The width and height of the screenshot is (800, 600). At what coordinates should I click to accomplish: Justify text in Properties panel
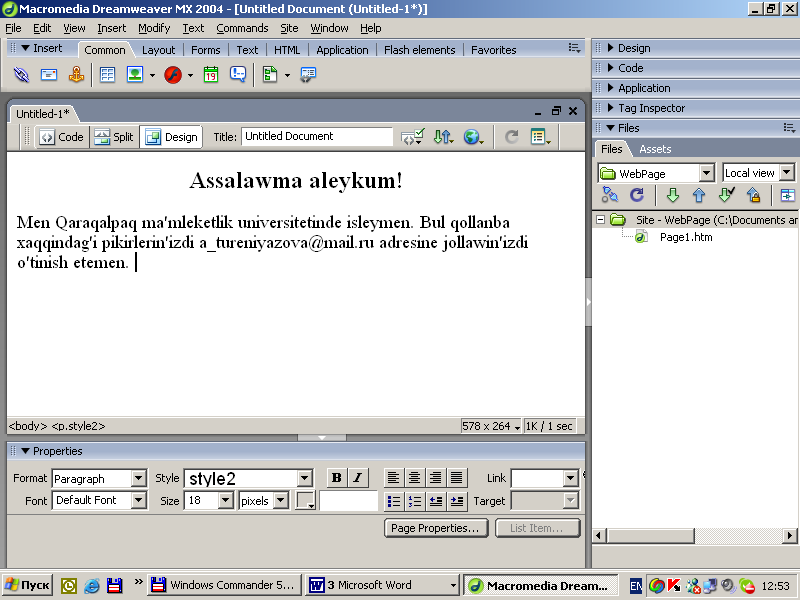click(x=457, y=478)
